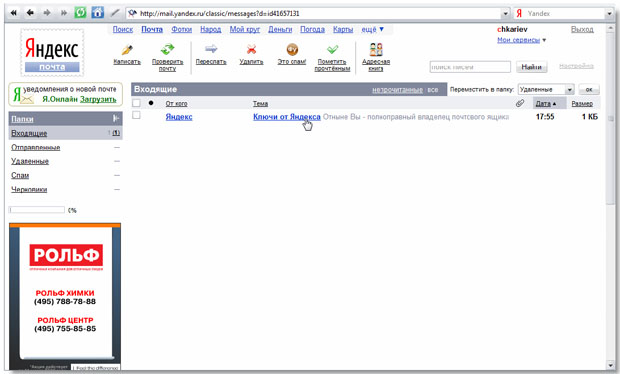
Task: Mark as spam with Это спам icon
Action: tap(292, 49)
